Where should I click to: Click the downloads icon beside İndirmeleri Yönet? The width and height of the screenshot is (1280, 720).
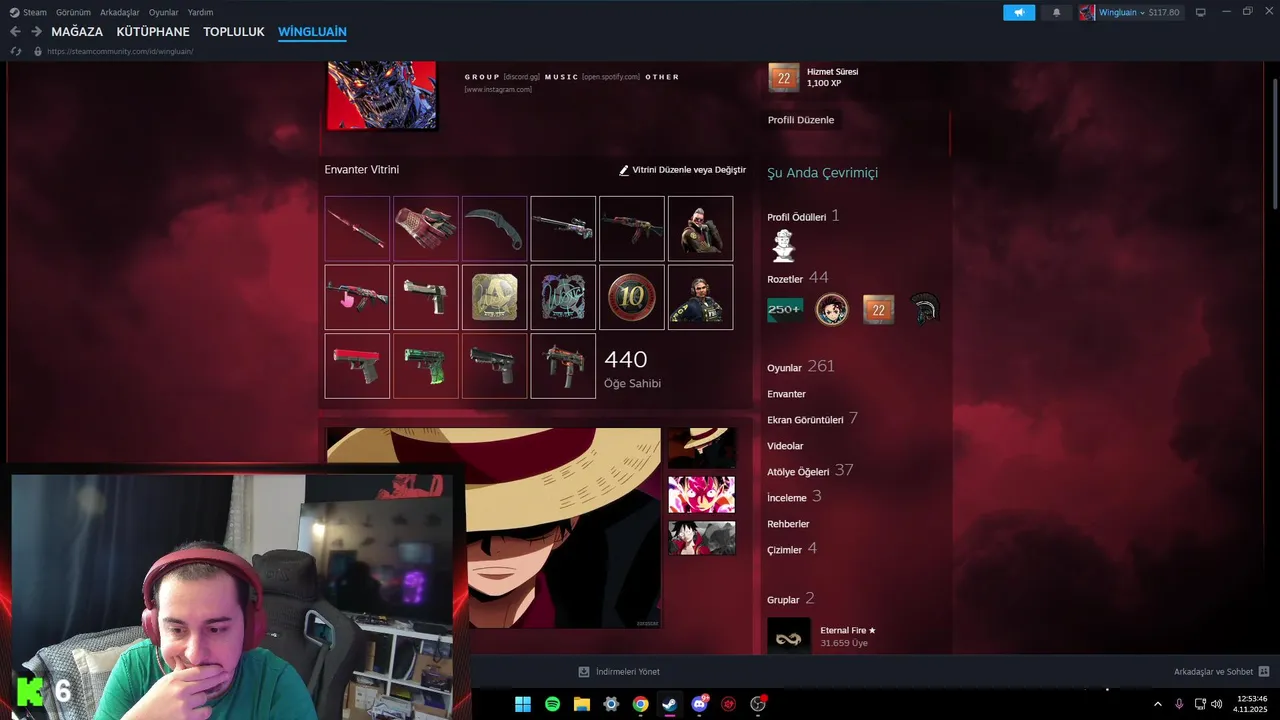click(x=584, y=671)
